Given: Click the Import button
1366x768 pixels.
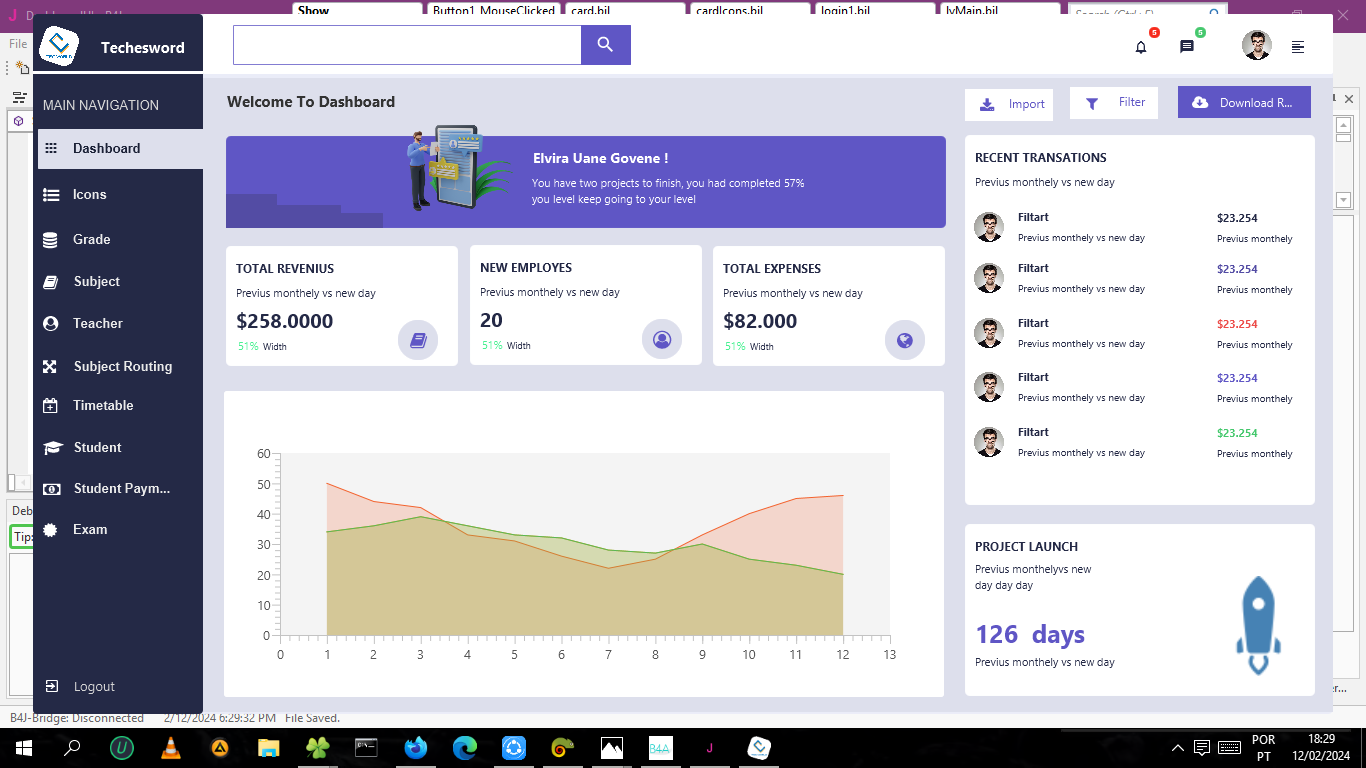Looking at the screenshot, I should pos(1009,104).
